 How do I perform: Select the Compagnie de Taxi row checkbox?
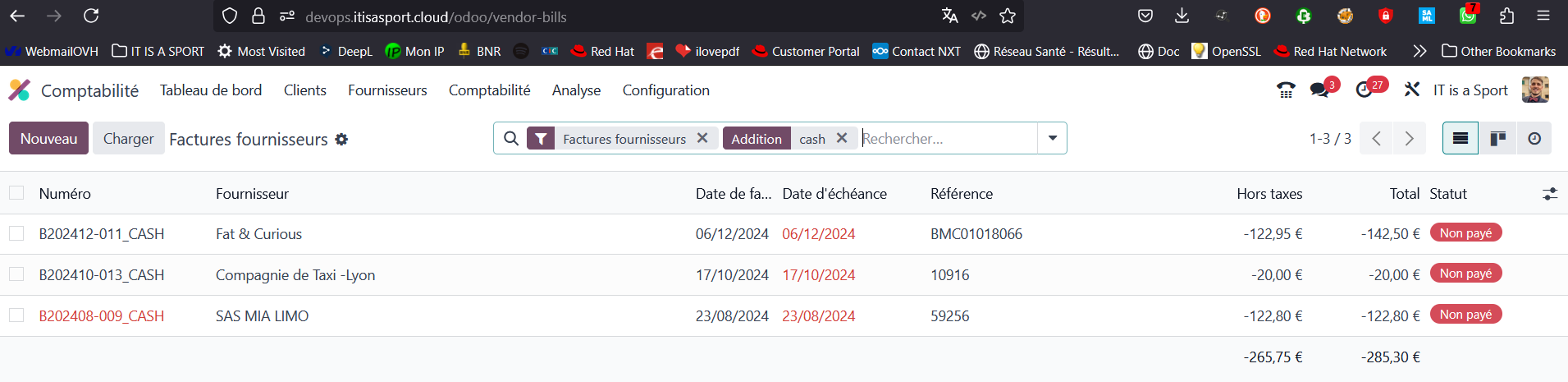(x=16, y=274)
